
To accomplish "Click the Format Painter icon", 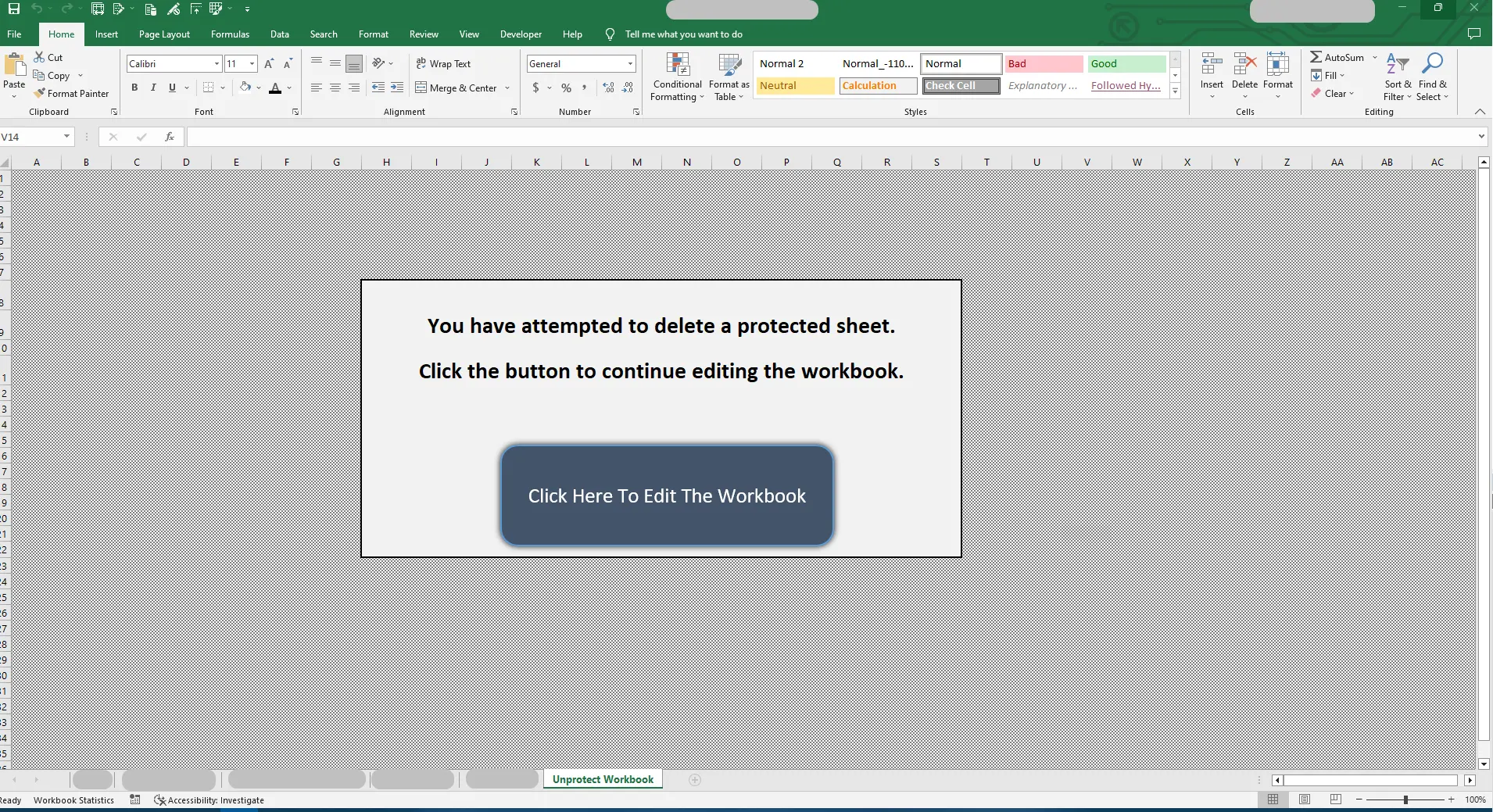I will (x=41, y=94).
